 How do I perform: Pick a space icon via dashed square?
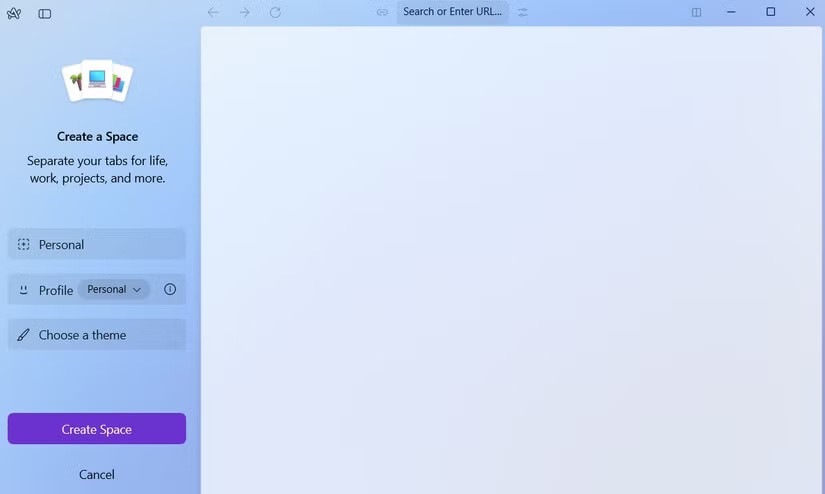pyautogui.click(x=24, y=244)
